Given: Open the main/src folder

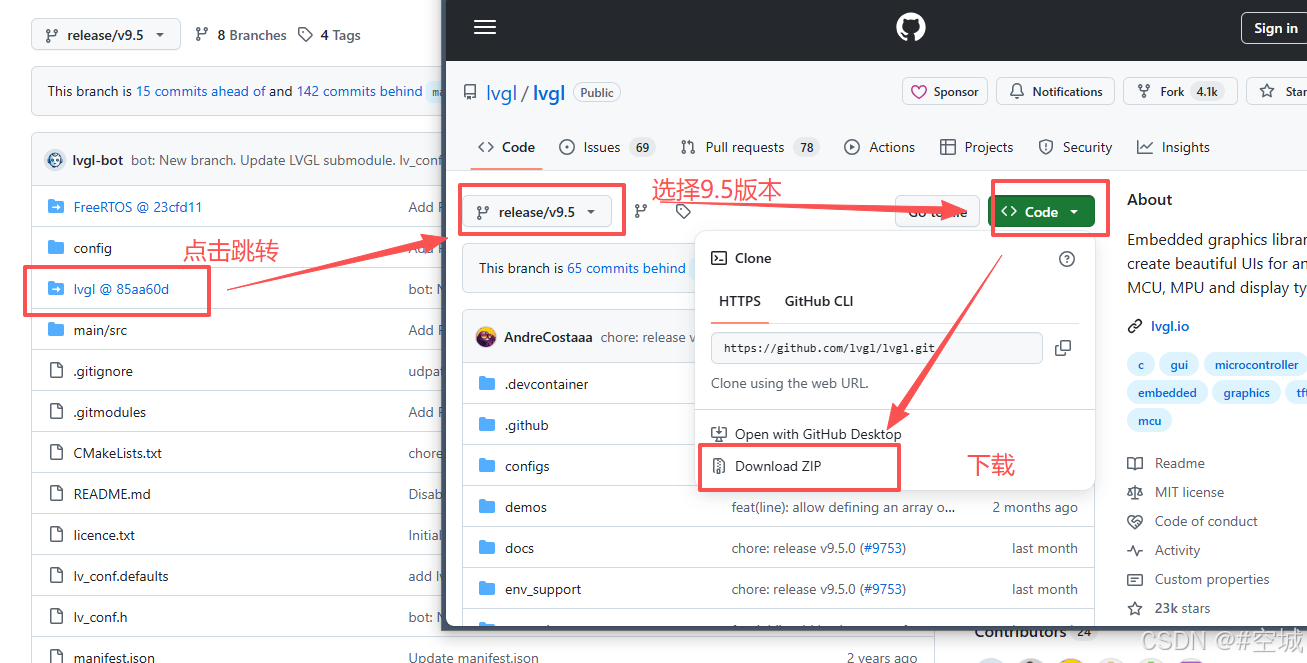Looking at the screenshot, I should tap(100, 330).
